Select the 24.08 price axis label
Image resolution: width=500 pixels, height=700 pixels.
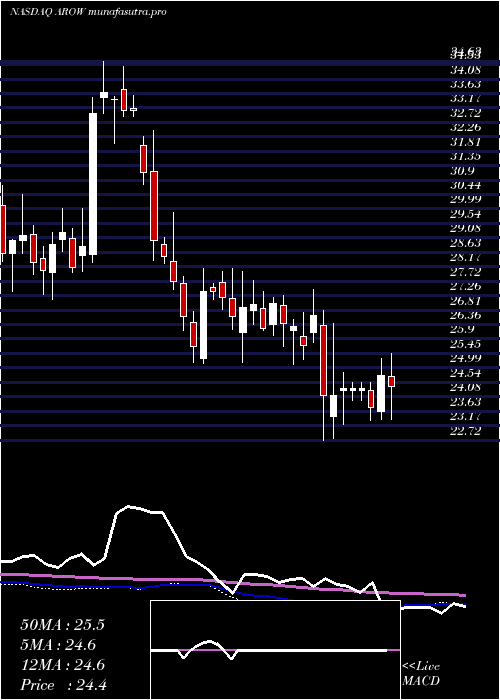click(465, 387)
